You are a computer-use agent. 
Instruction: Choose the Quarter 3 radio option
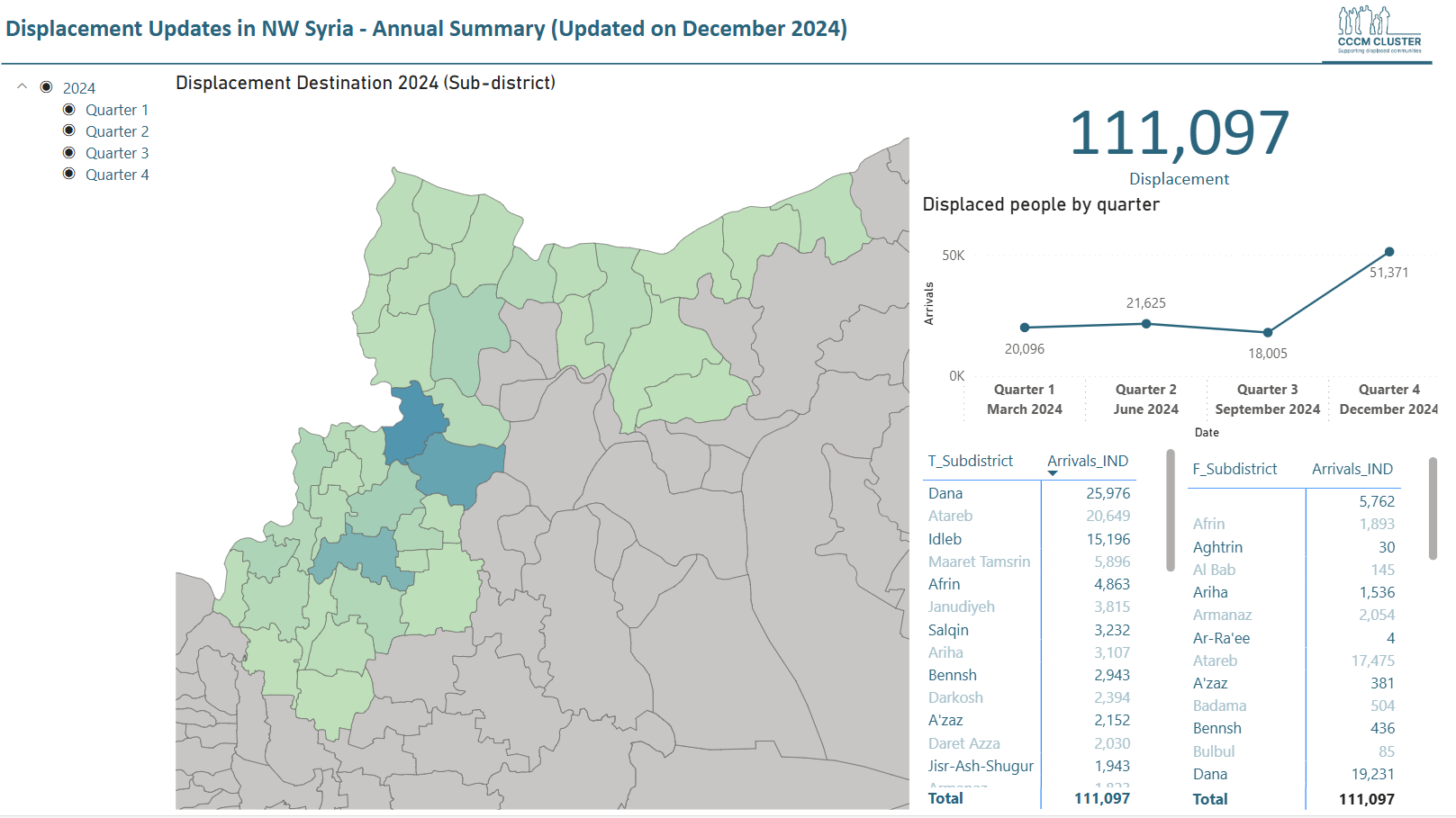(x=69, y=153)
